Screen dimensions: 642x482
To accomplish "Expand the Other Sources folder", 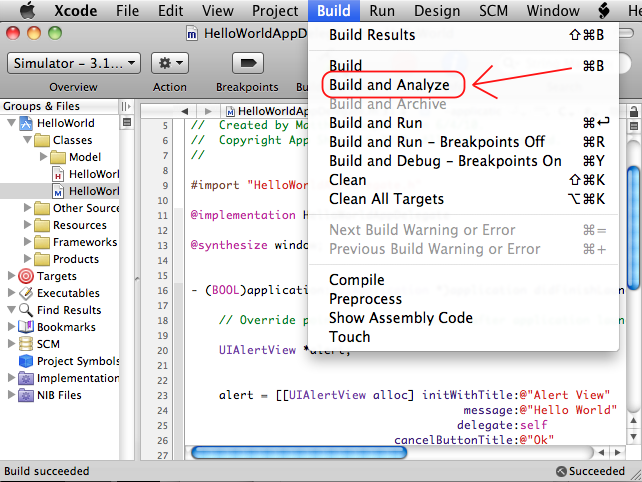I will tap(27, 208).
